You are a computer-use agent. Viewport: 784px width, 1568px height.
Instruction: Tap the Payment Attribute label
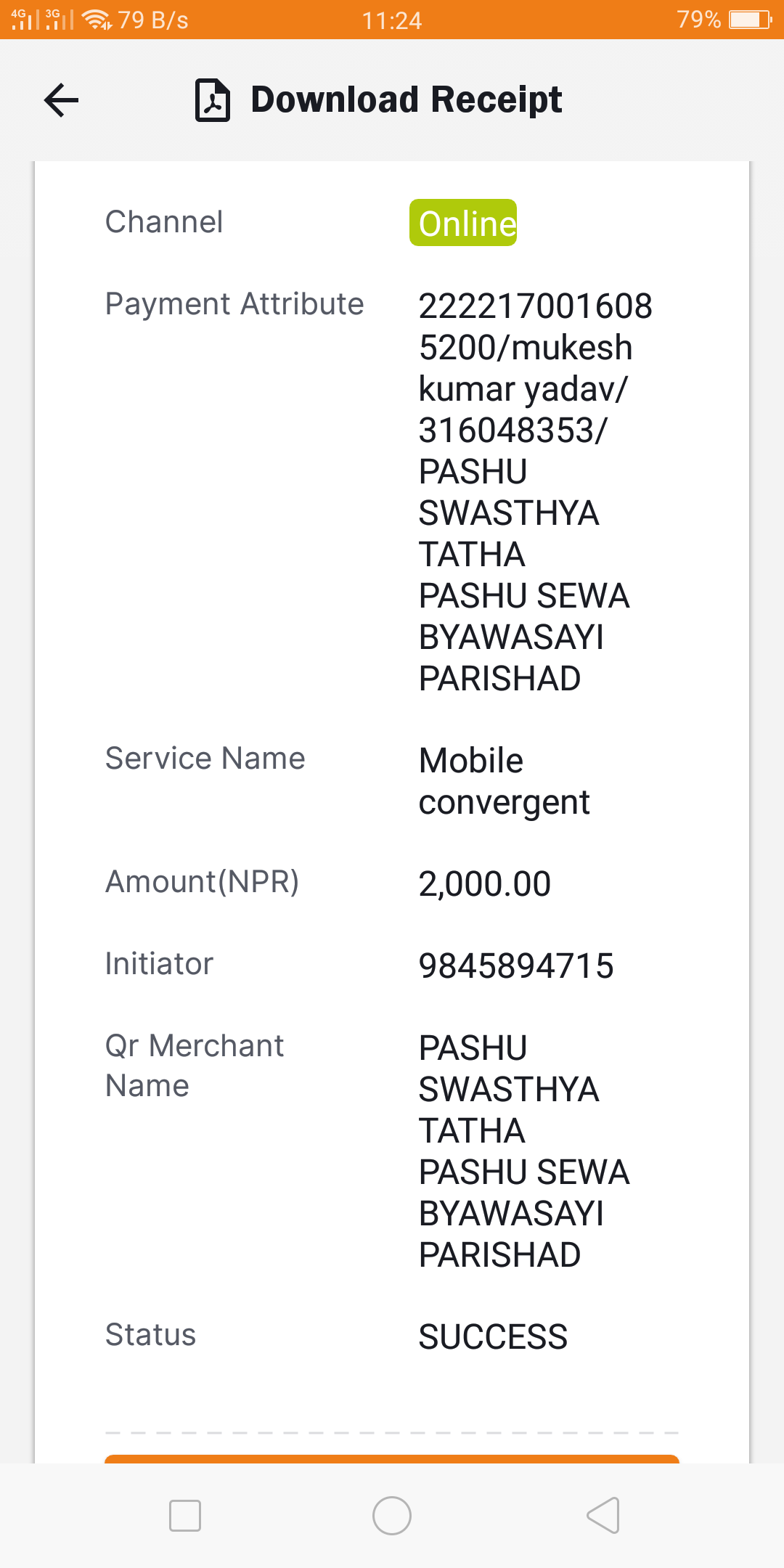(234, 303)
